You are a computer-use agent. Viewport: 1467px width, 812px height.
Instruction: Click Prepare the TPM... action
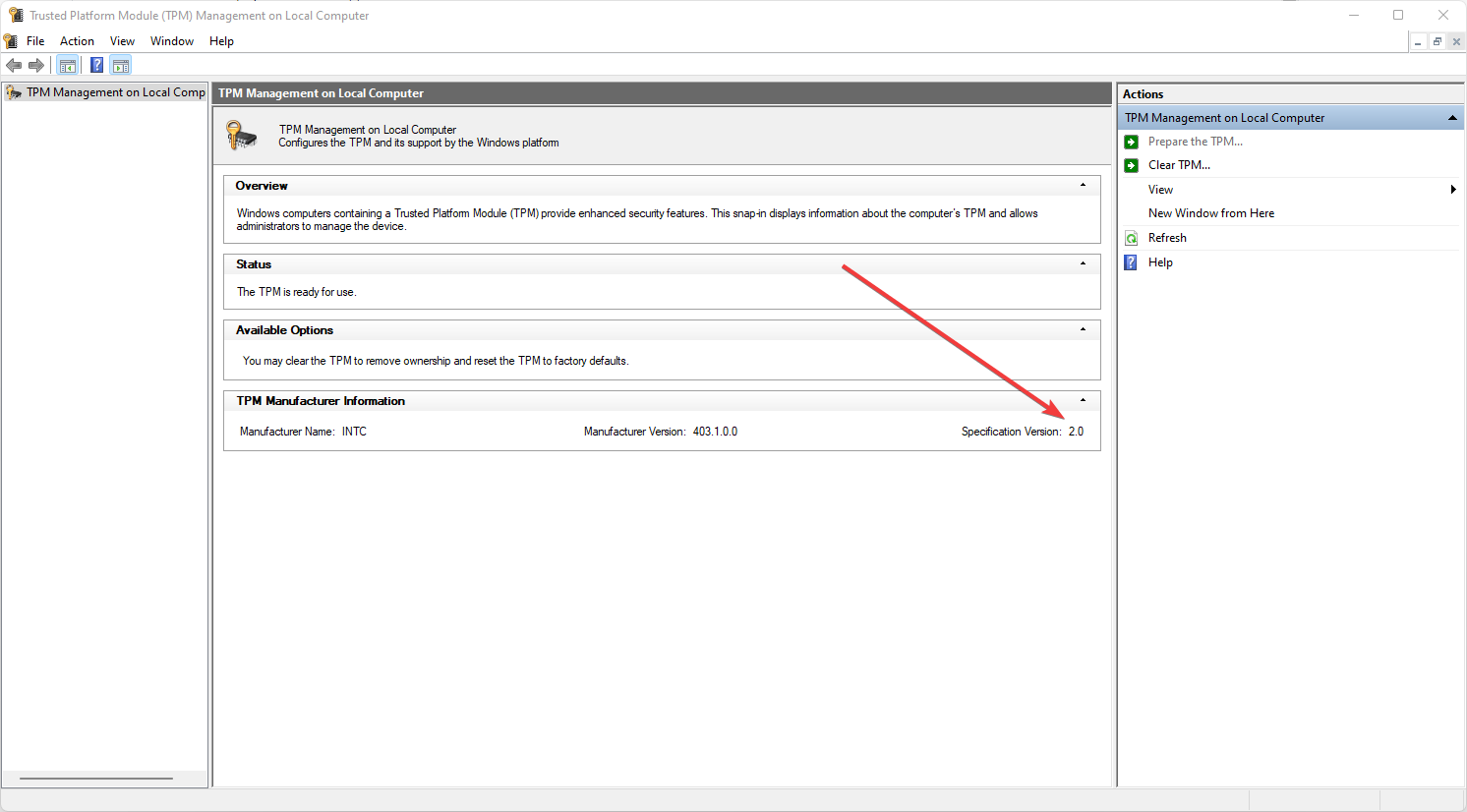pos(1196,142)
